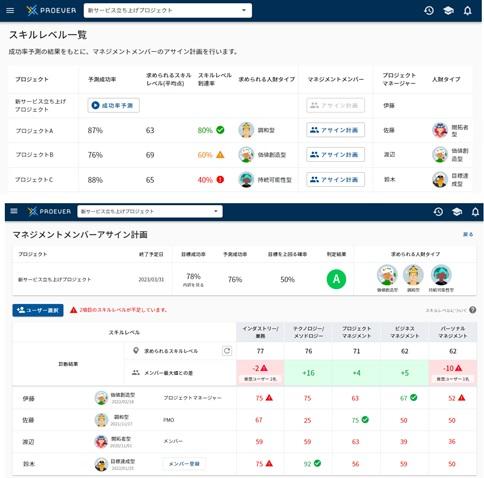Open assign plan button for Project A
Screen dimensions: 484x478
click(x=335, y=130)
